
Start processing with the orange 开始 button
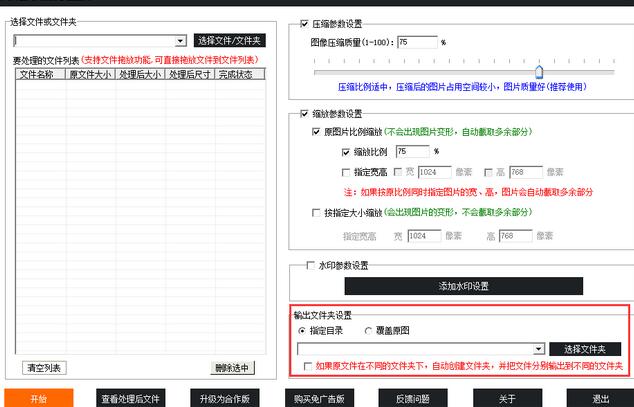click(x=39, y=399)
